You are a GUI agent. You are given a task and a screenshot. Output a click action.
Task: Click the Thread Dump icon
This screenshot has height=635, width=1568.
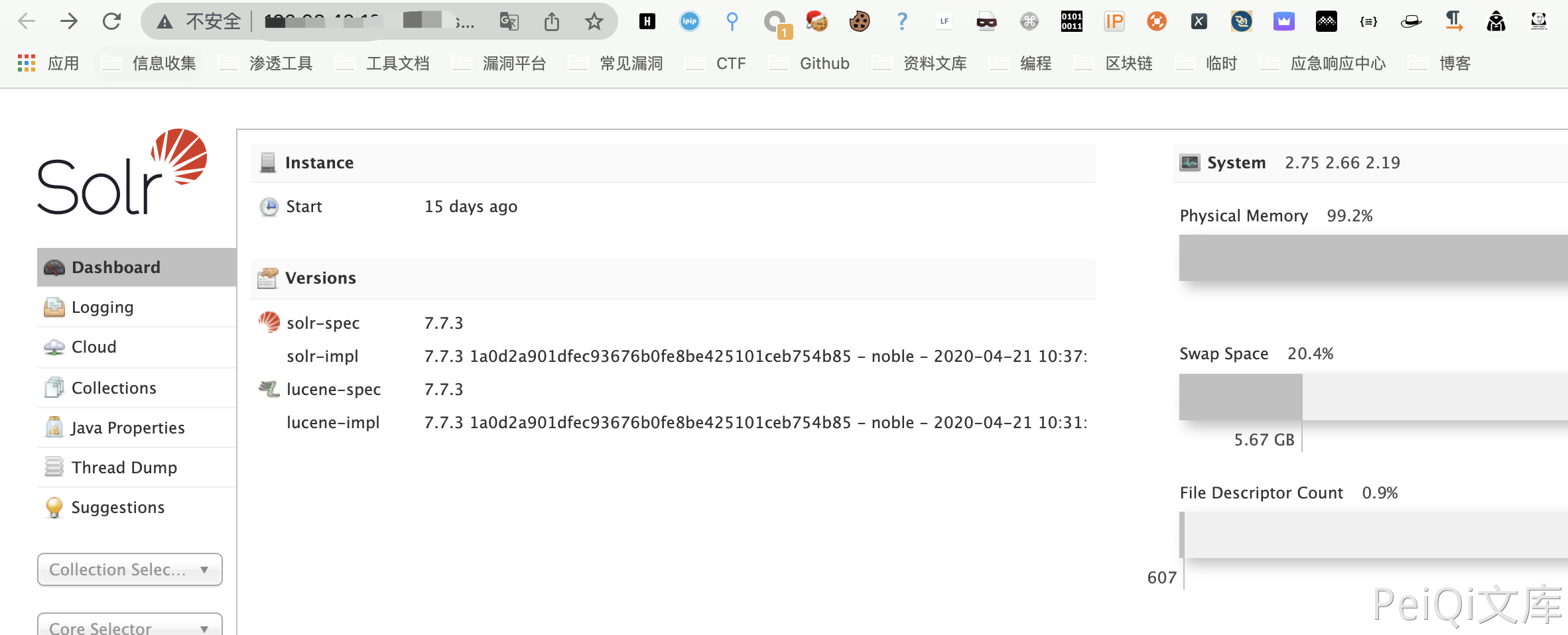tap(54, 467)
